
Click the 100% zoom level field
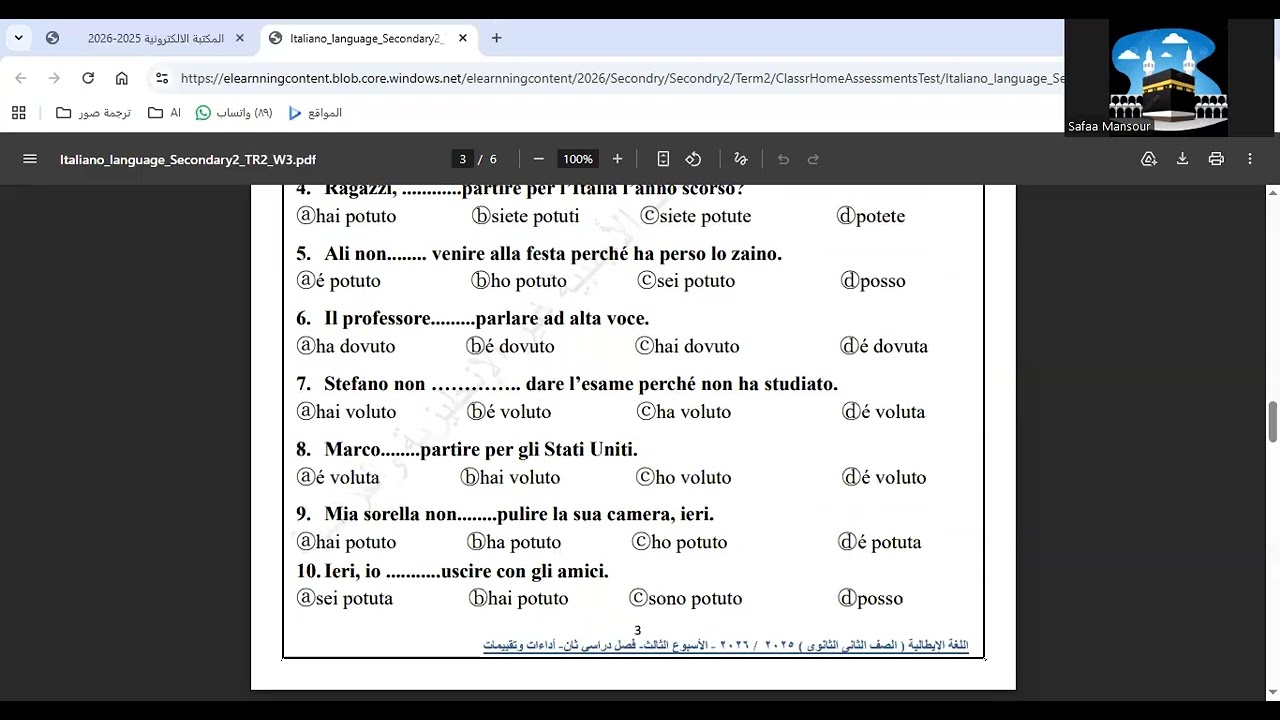point(577,159)
